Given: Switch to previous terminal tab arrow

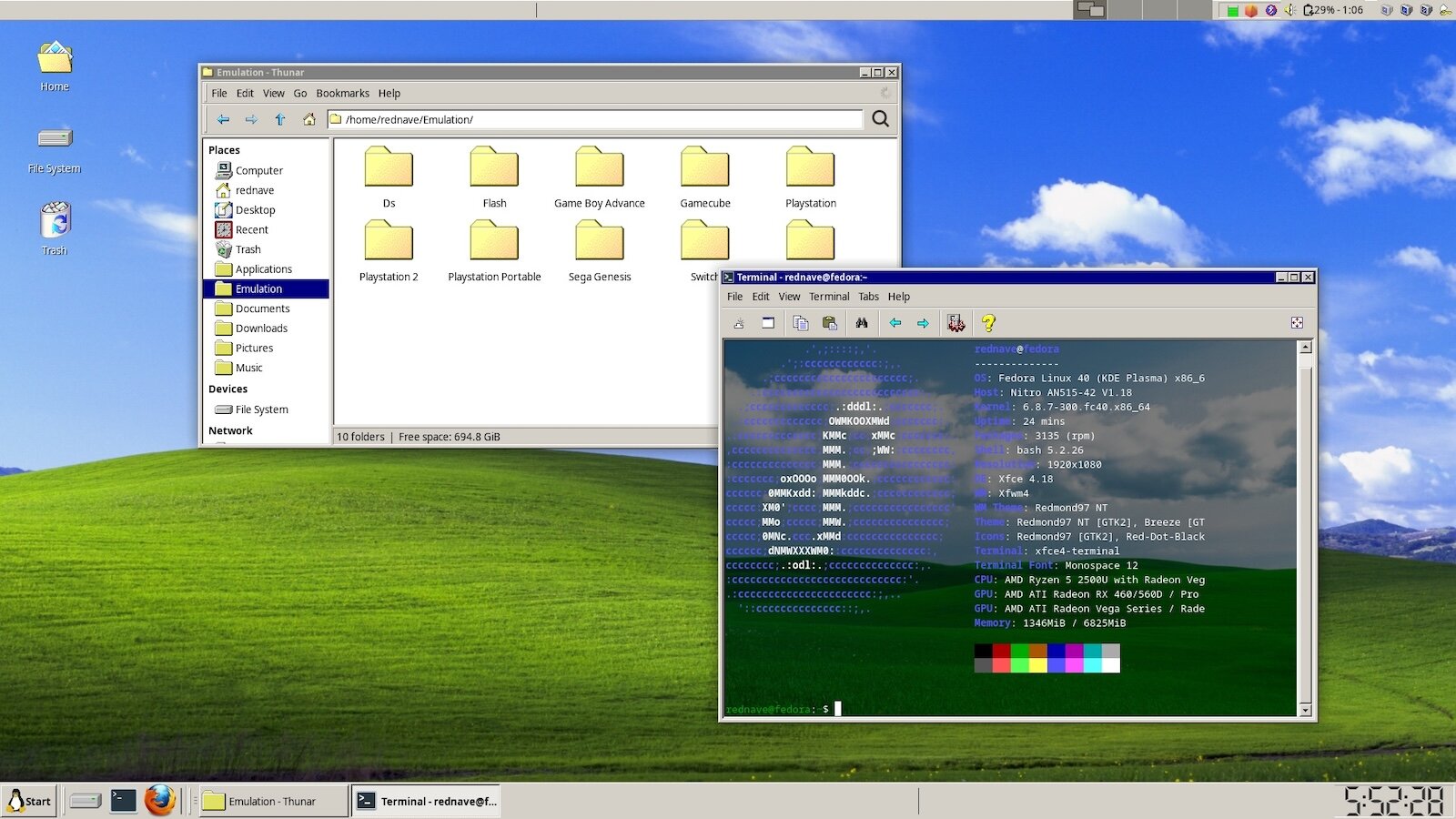Looking at the screenshot, I should tap(895, 323).
